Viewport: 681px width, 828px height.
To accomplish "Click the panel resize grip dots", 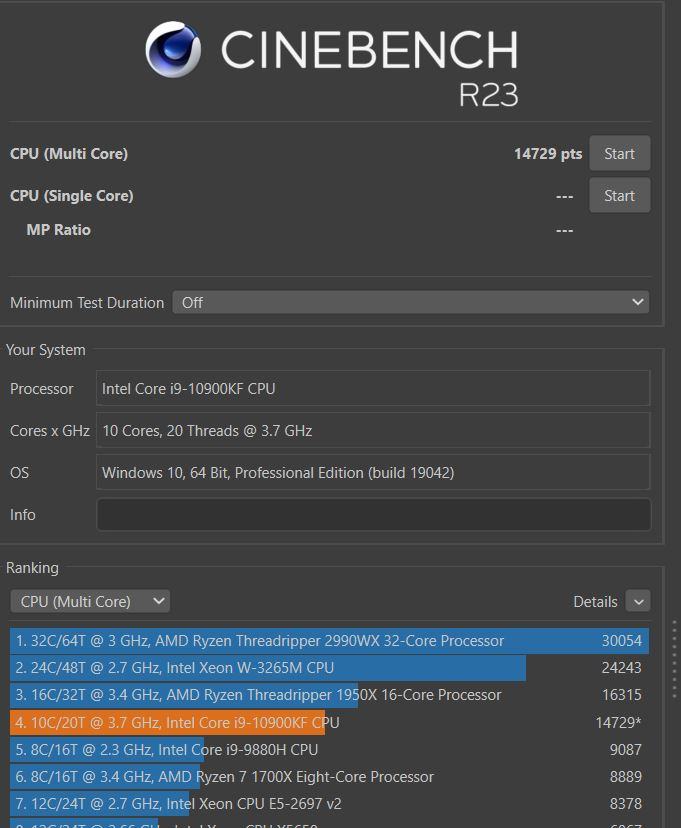I will coord(674,660).
